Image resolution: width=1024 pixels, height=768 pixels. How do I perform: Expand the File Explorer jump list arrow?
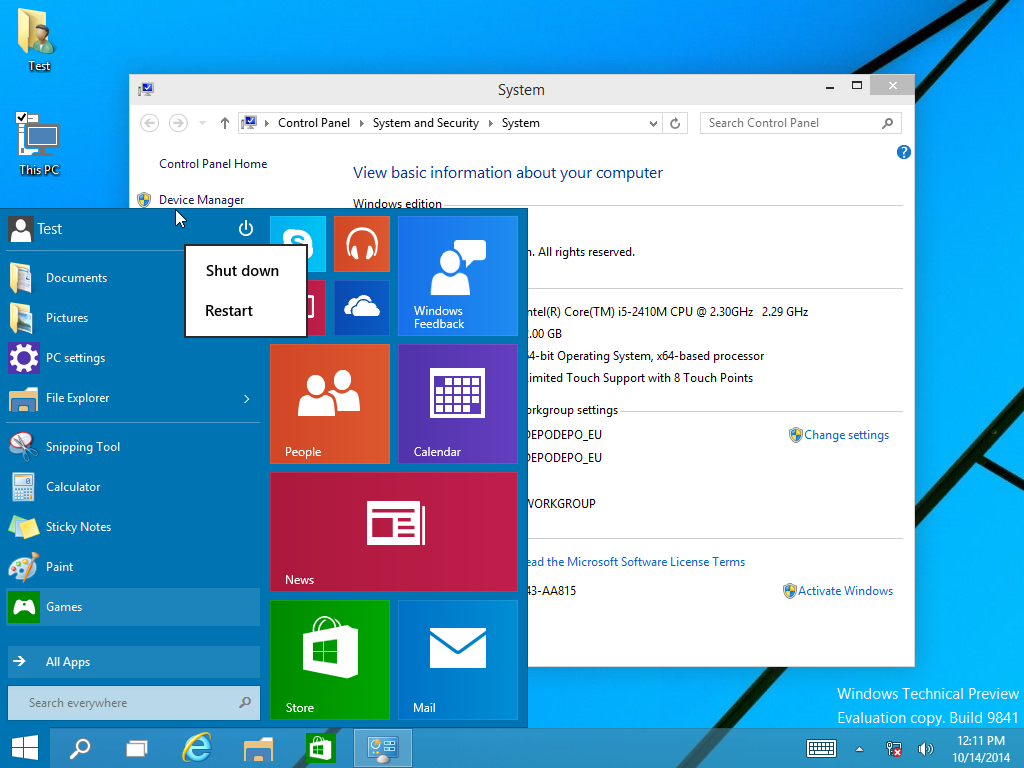point(246,399)
